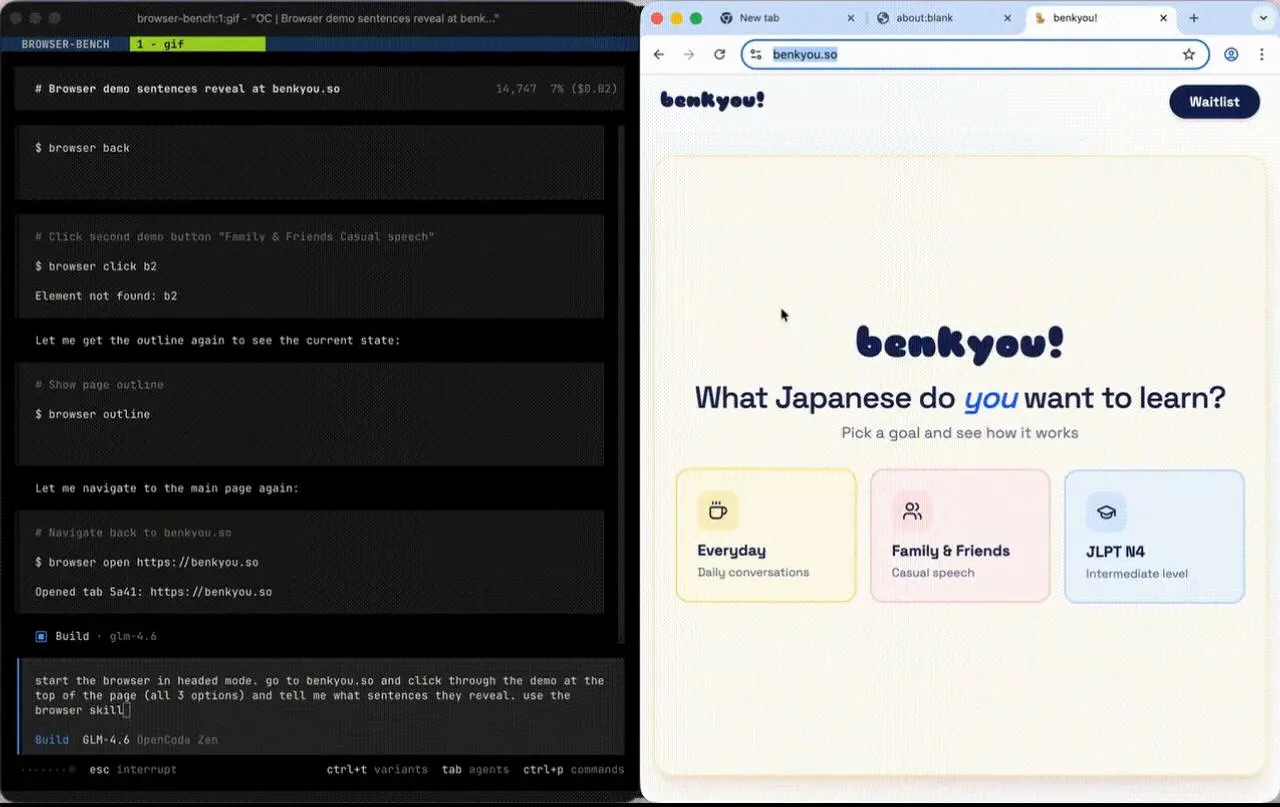
Task: Click "Pick a goal and see how it works"
Action: pyautogui.click(x=960, y=433)
